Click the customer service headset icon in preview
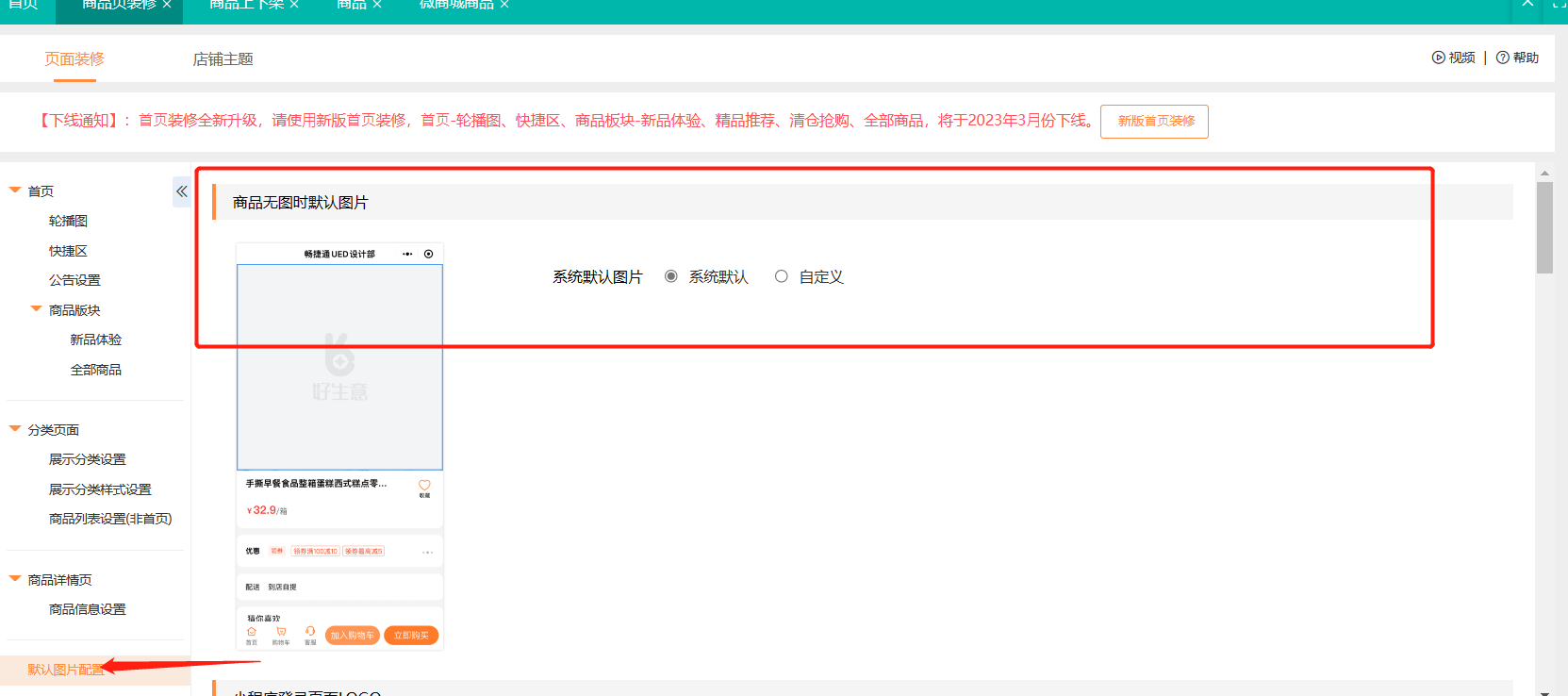 pos(310,632)
